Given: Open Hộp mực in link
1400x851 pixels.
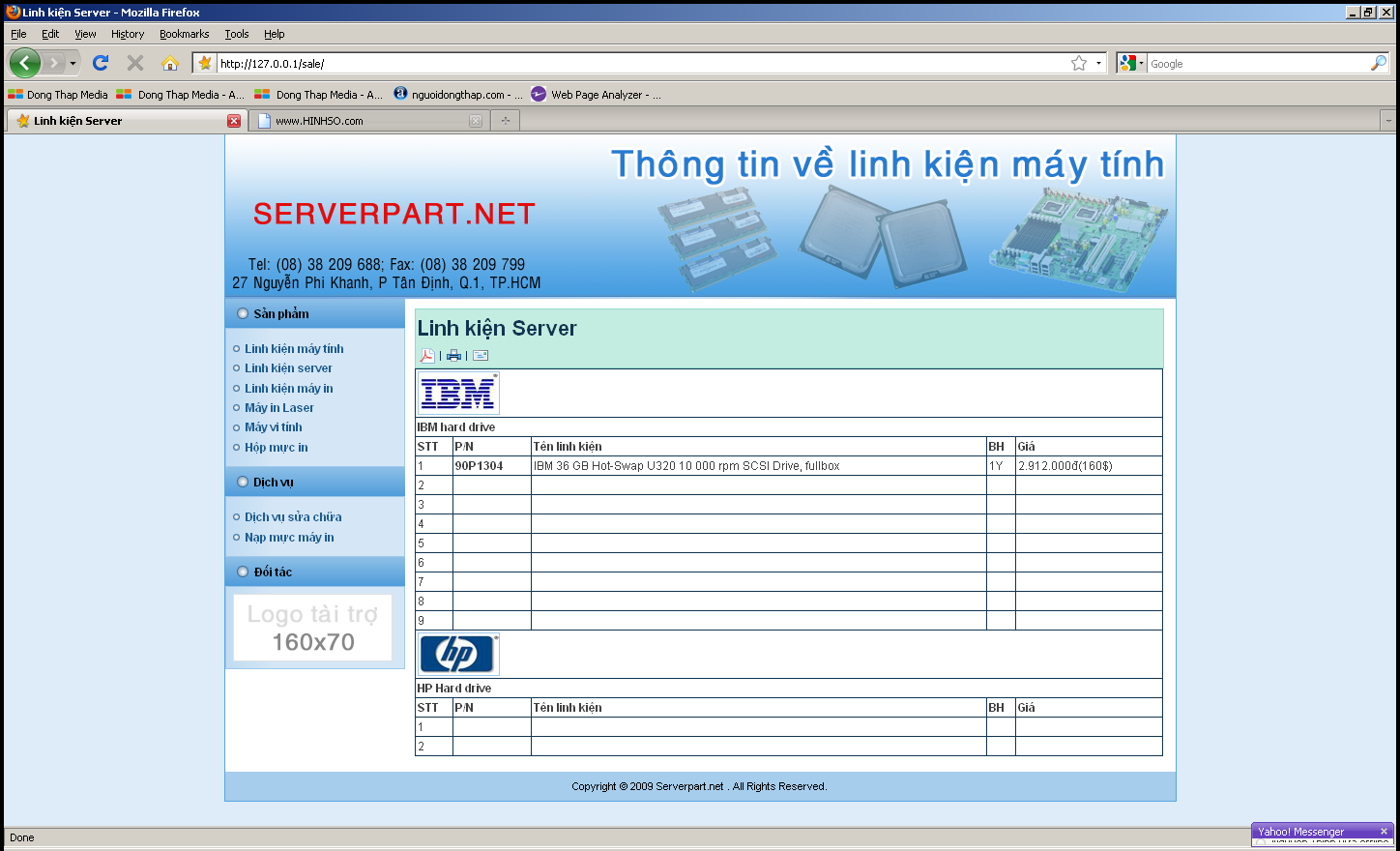Looking at the screenshot, I should point(277,448).
